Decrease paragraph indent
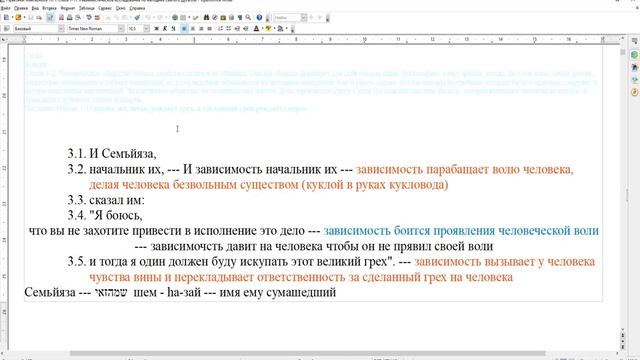The image size is (640, 360). tap(237, 29)
